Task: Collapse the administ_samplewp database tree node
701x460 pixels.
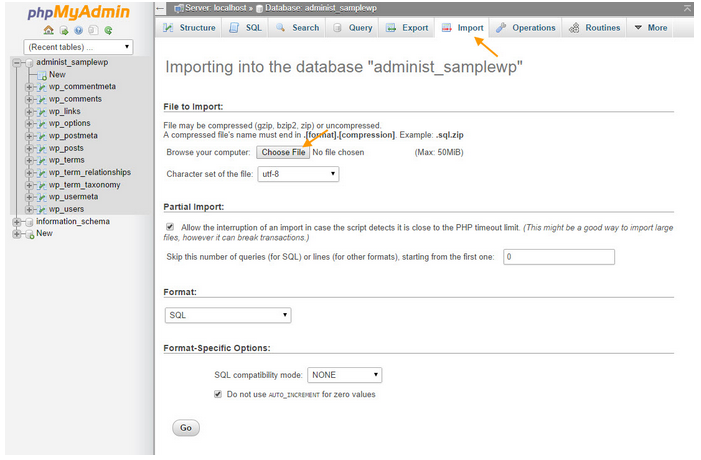Action: point(17,63)
